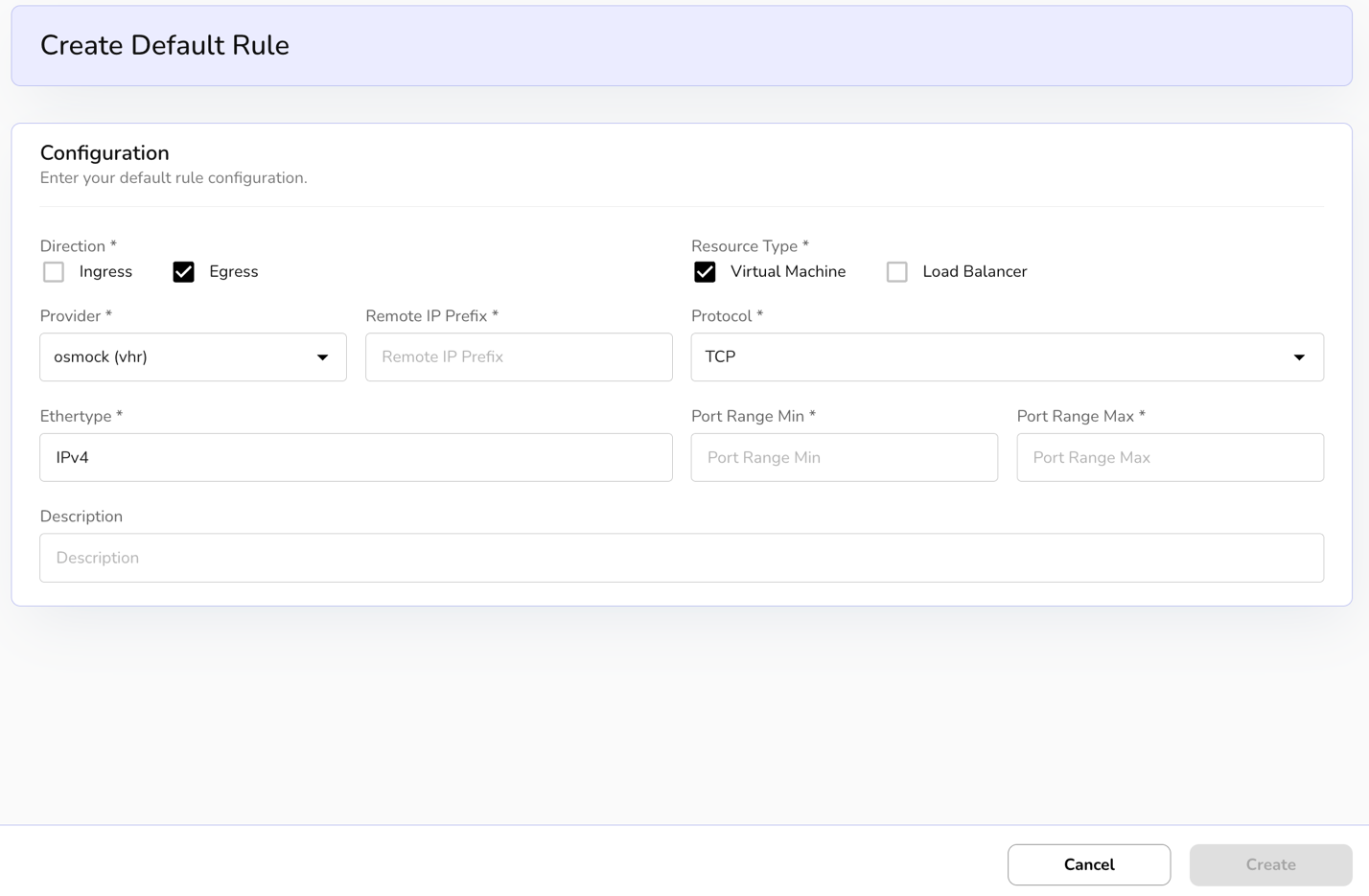The width and height of the screenshot is (1369, 896).
Task: Click into the Description text box
Action: (681, 558)
